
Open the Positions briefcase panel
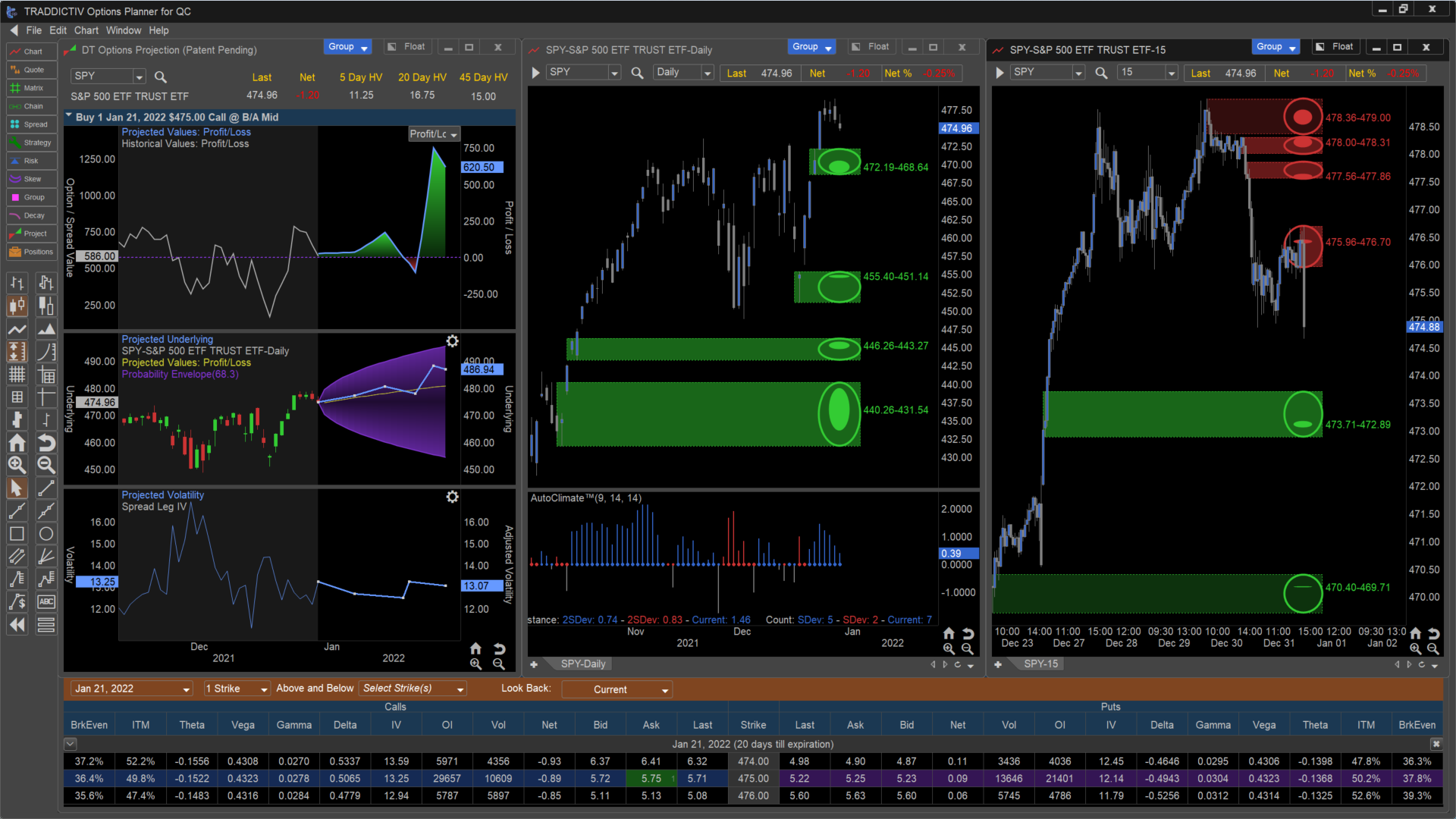31,252
